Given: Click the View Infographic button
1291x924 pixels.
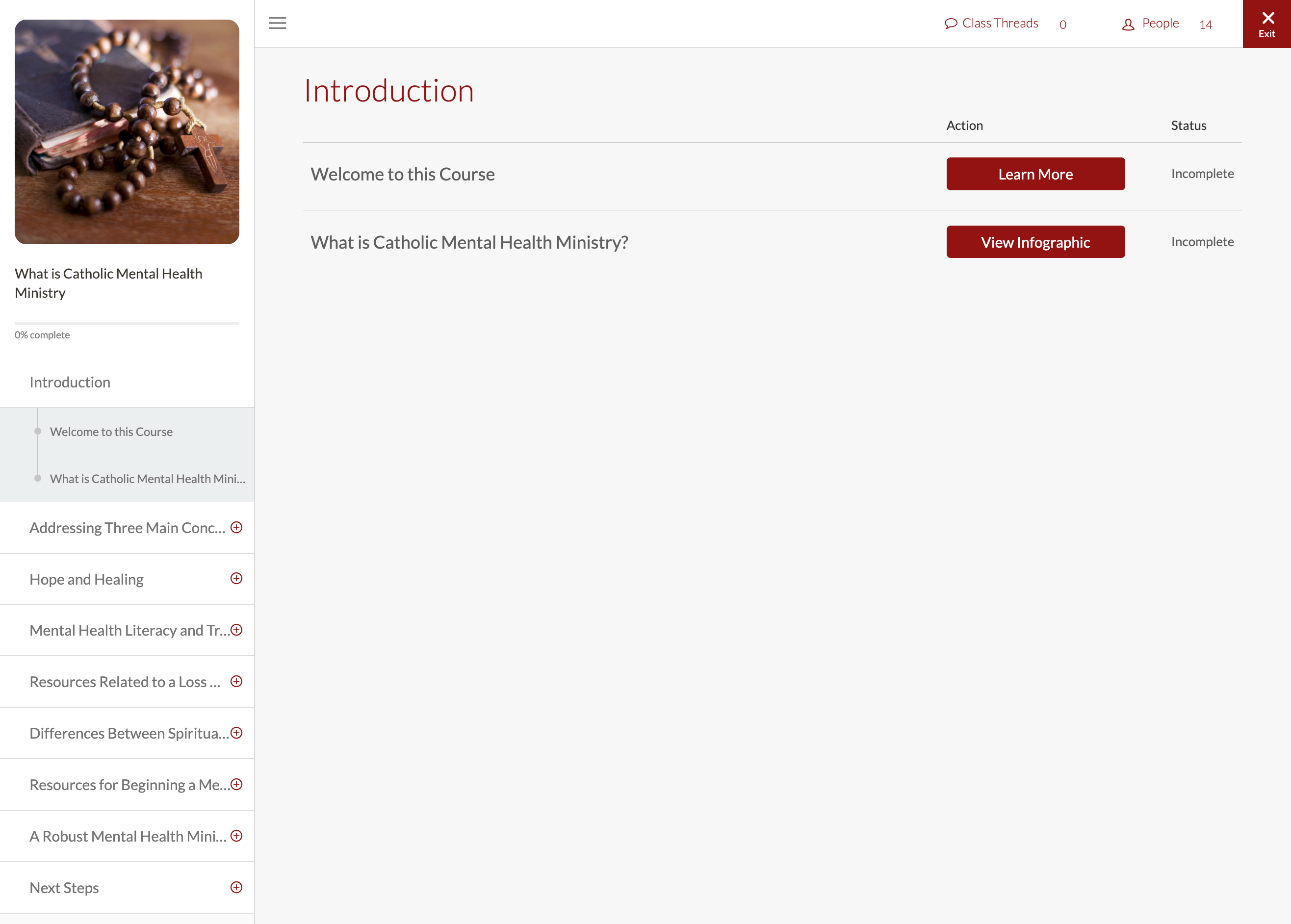Looking at the screenshot, I should [x=1035, y=242].
